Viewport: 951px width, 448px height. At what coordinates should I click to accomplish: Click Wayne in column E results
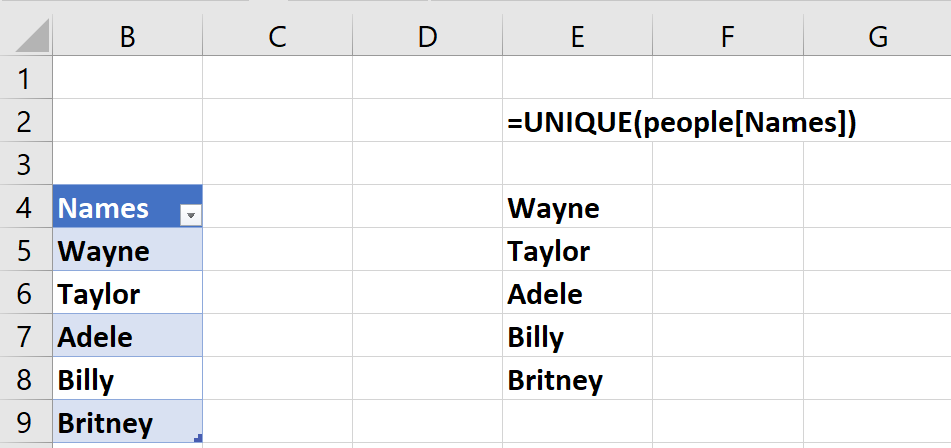click(x=554, y=208)
